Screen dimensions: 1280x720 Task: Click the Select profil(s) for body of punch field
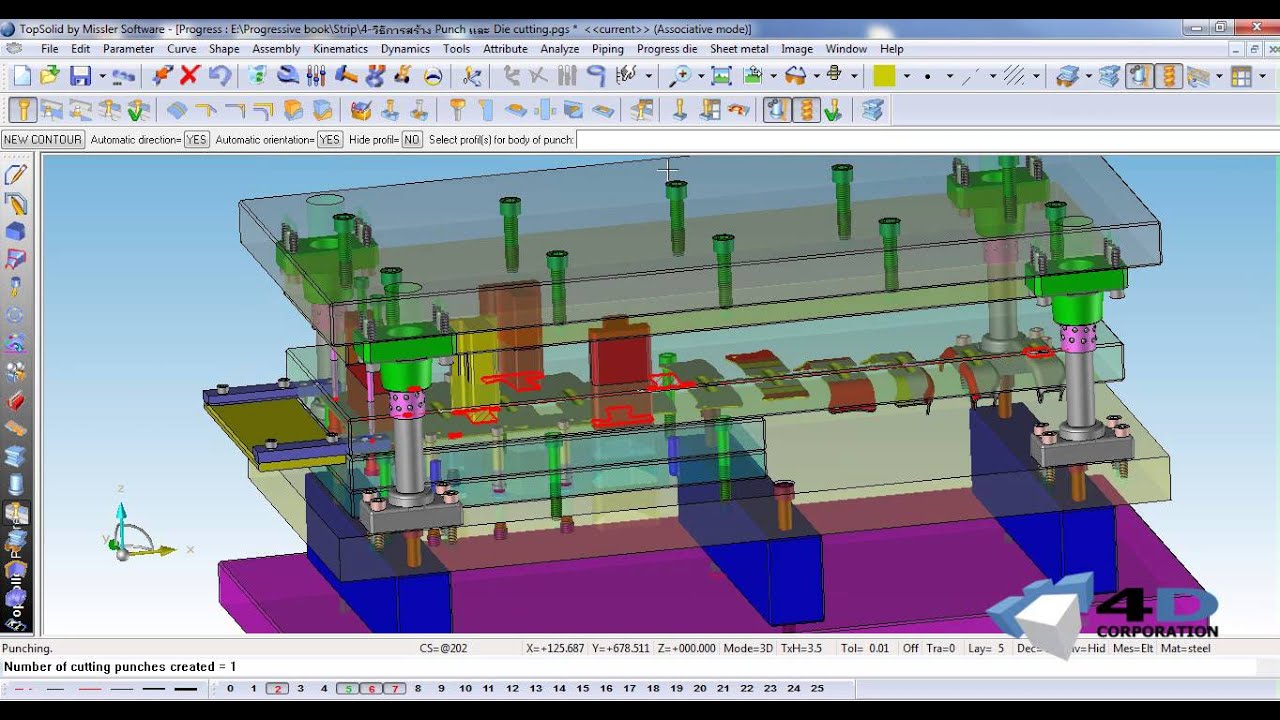[926, 140]
